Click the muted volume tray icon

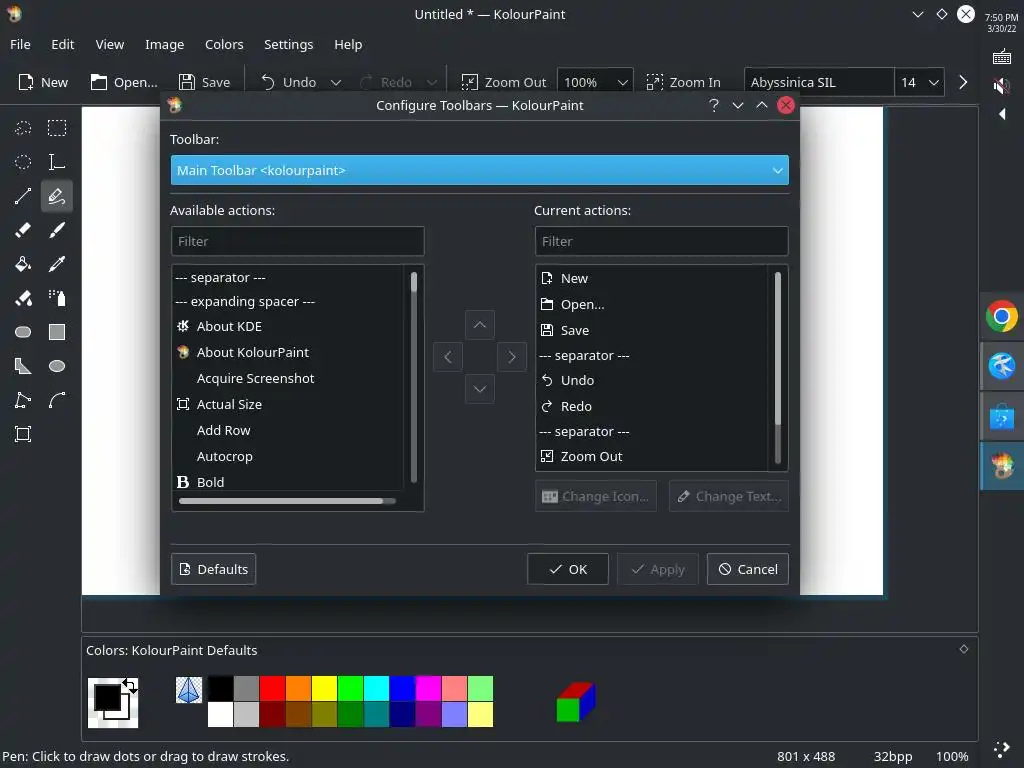[x=1001, y=86]
